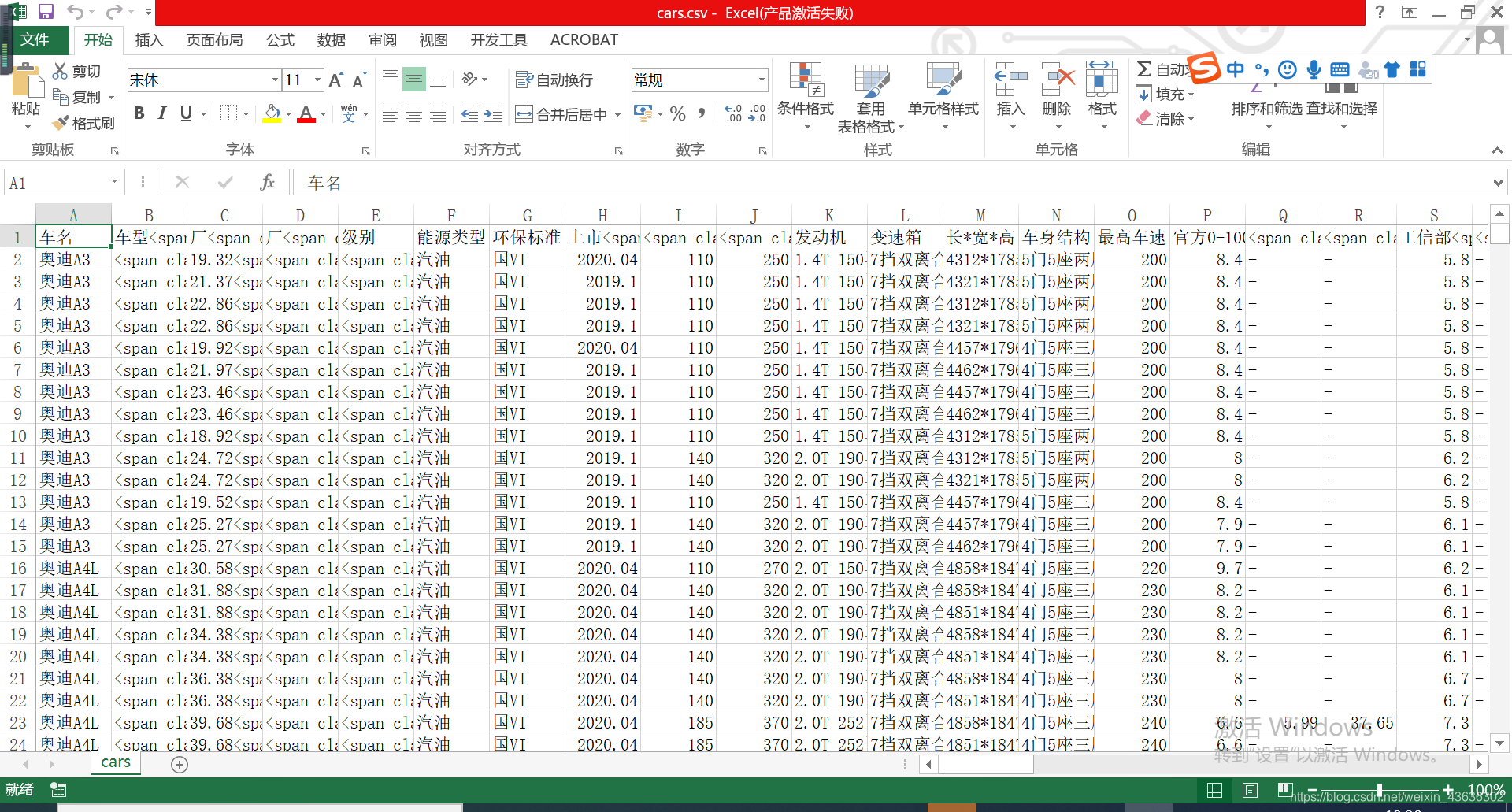Switch to the Formulas (公式) tab
Viewport: 1512px width, 812px height.
pos(280,39)
